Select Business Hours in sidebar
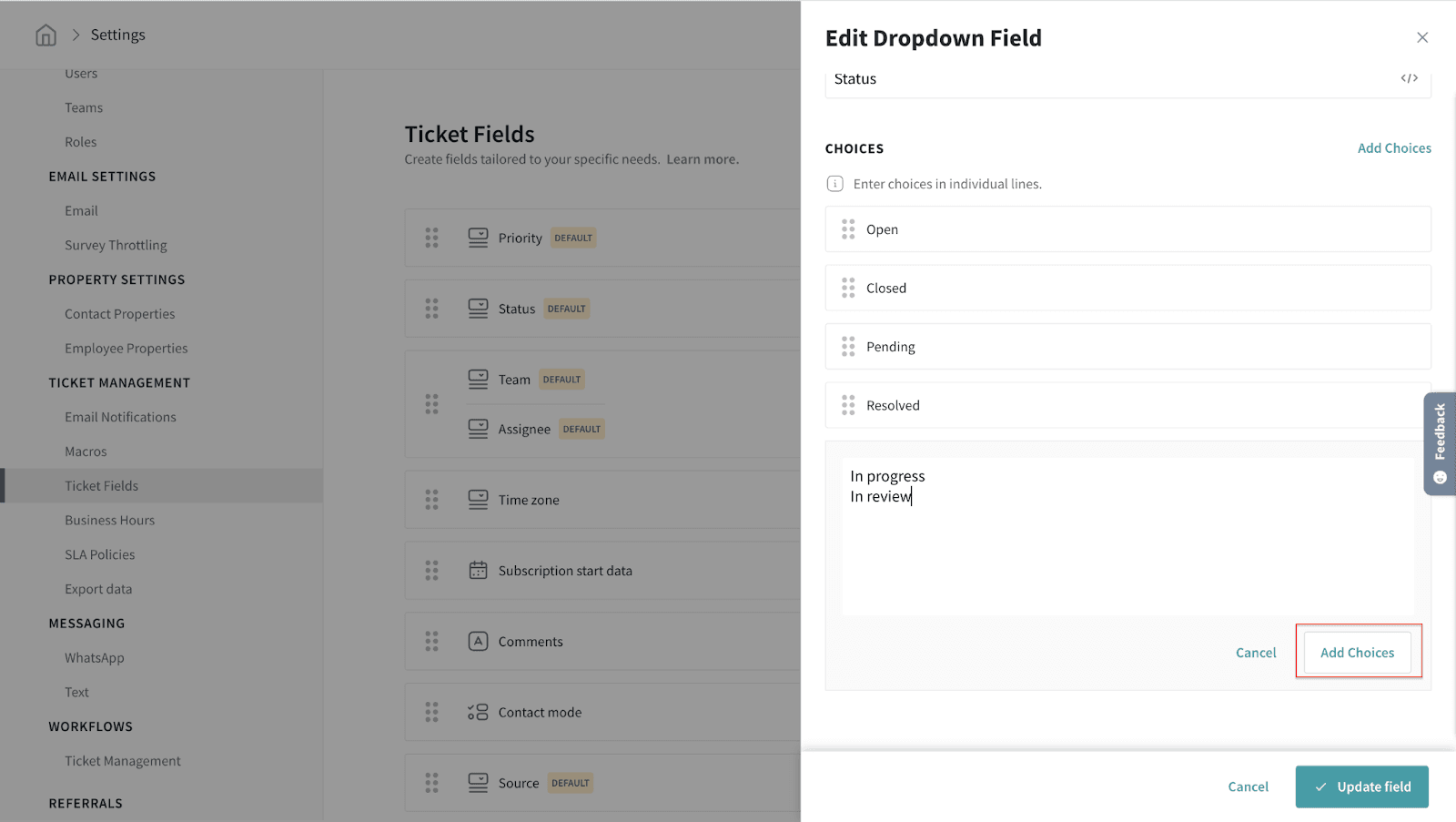The height and width of the screenshot is (822, 1456). [x=110, y=521]
